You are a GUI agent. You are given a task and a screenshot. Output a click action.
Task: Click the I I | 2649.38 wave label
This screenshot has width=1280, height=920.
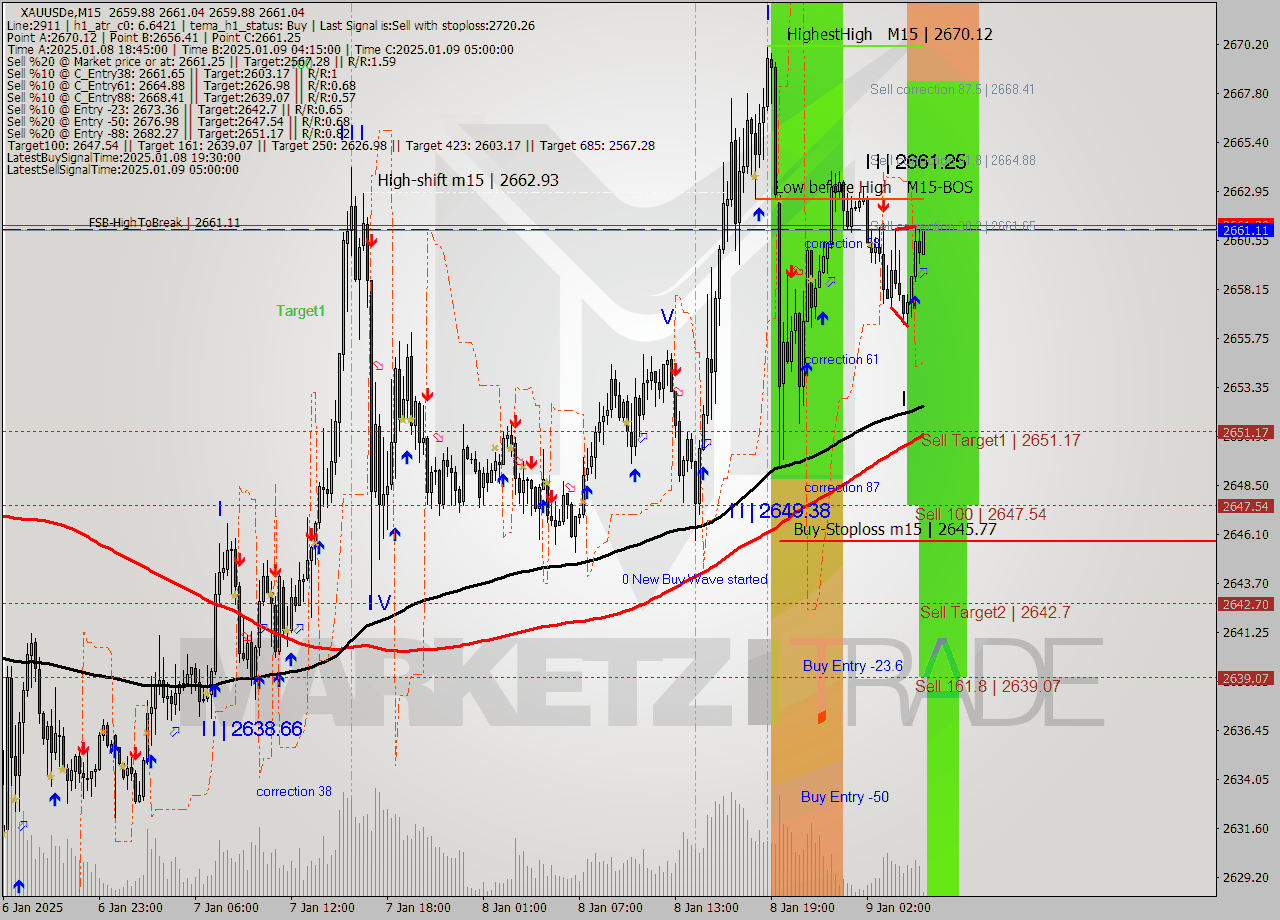tap(779, 511)
